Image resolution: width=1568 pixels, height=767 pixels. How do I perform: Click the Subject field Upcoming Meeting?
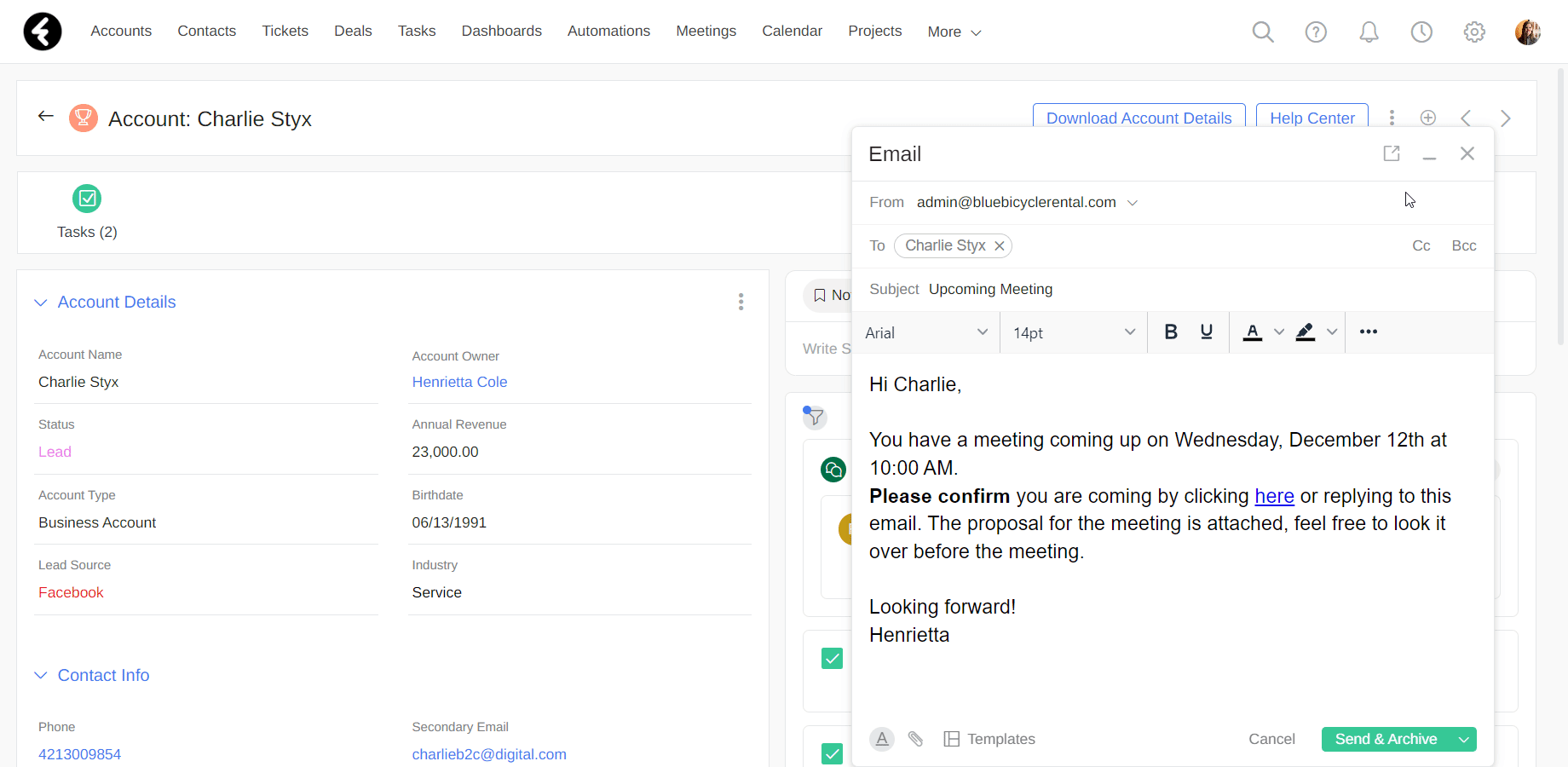[x=990, y=290]
